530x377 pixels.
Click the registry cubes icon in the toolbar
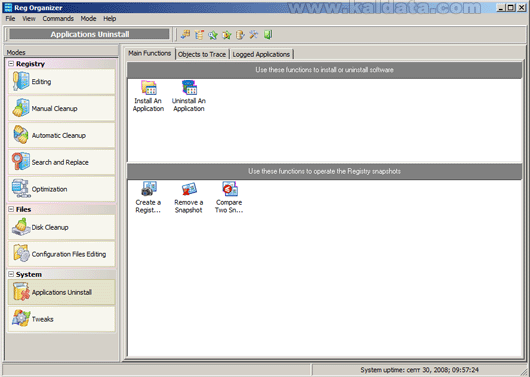click(185, 34)
